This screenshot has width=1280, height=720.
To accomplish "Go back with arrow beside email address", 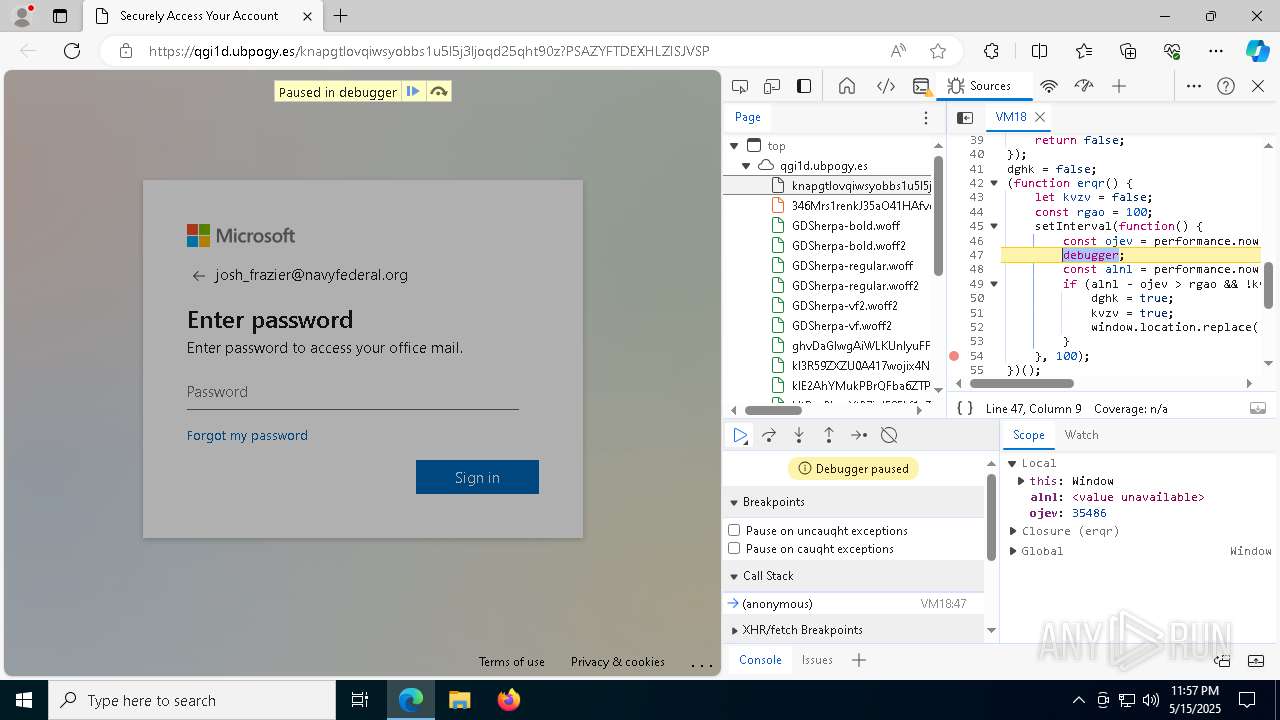I will click(x=198, y=276).
